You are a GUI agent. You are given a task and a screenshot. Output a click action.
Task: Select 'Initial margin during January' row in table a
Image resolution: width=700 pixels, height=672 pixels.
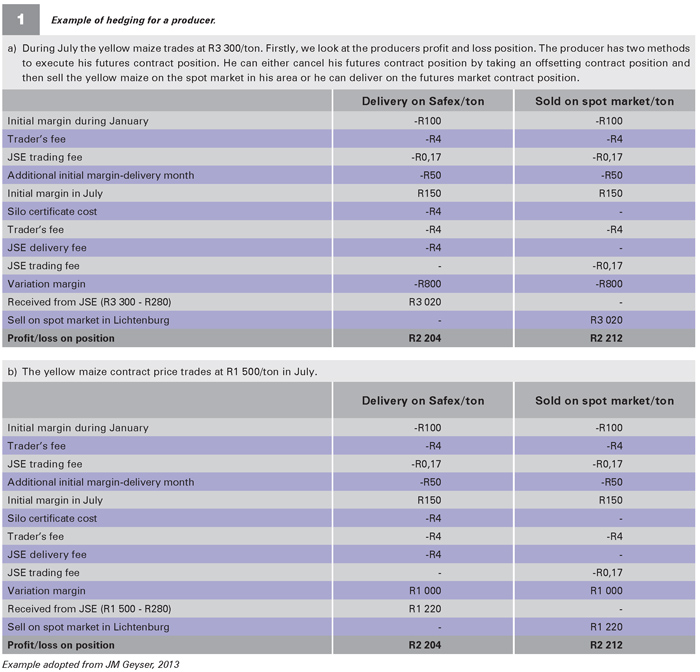348,121
